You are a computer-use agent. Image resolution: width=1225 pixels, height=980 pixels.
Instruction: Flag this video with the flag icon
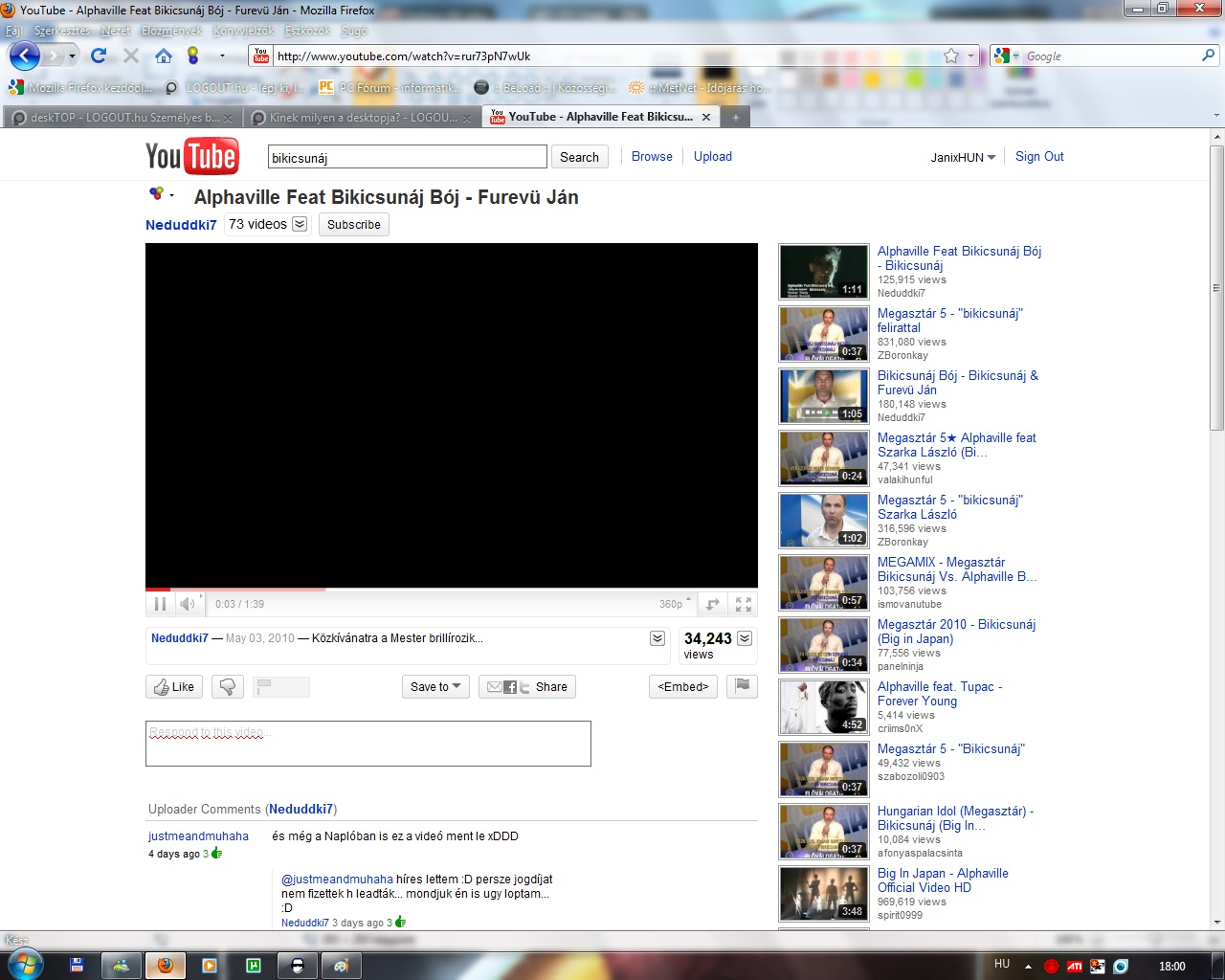[x=742, y=686]
